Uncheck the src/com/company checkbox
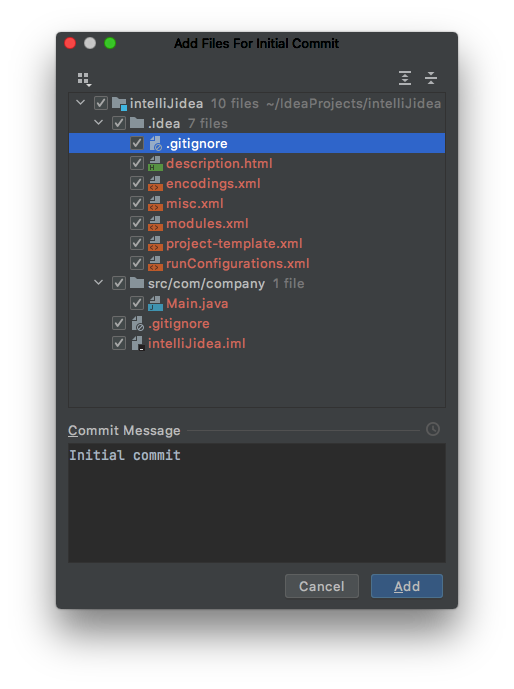The width and height of the screenshot is (514, 689). [119, 283]
